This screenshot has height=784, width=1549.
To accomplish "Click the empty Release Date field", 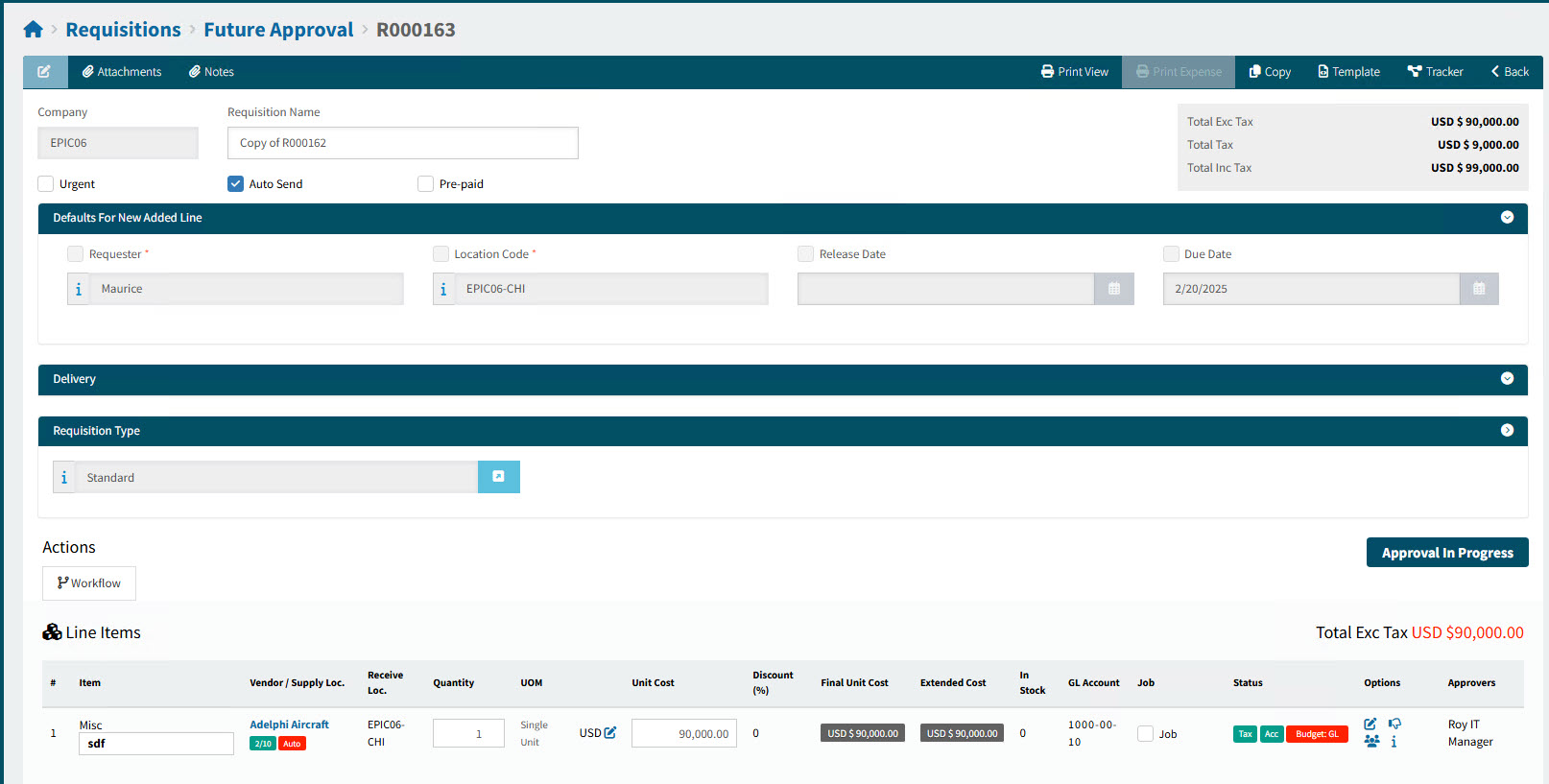I will [945, 289].
